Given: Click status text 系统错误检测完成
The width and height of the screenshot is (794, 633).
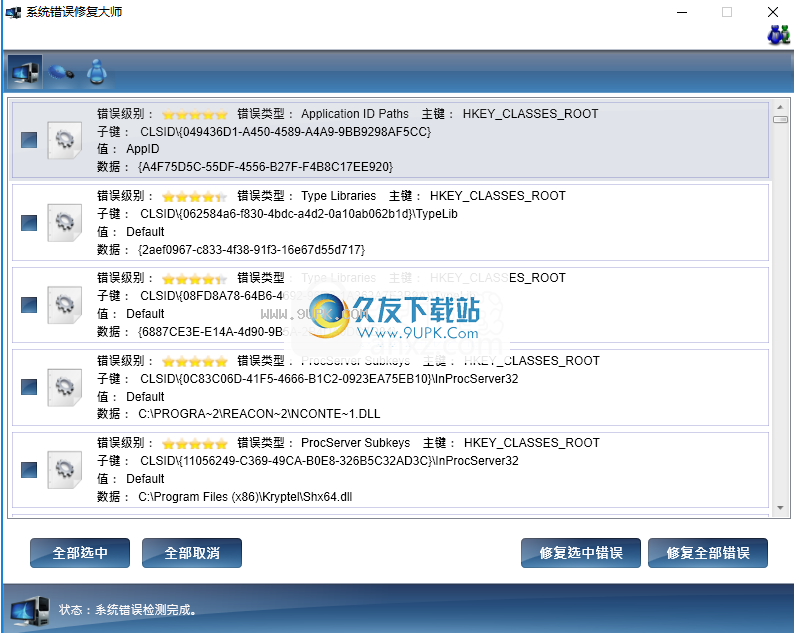Looking at the screenshot, I should coord(145,610).
